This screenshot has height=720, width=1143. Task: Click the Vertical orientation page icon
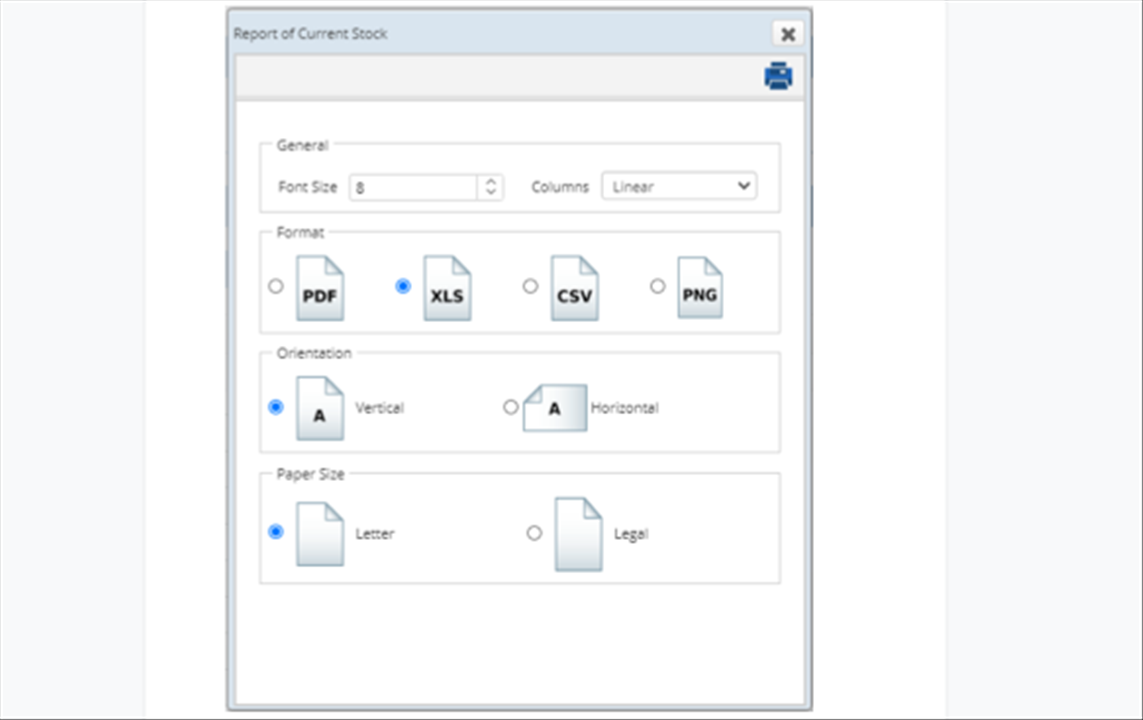319,408
